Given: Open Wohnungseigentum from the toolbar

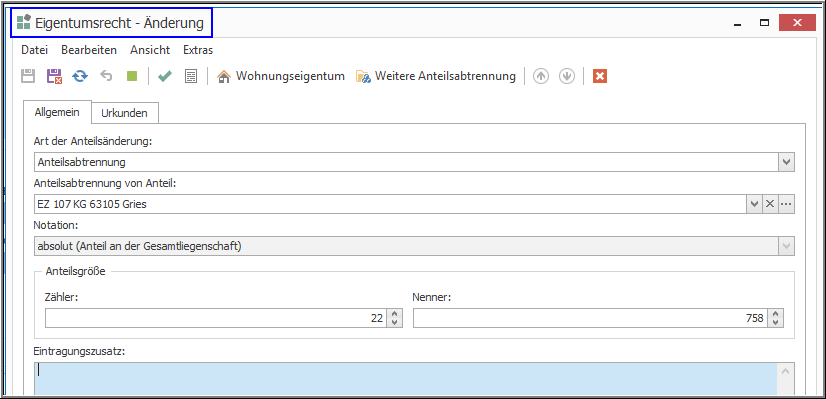Looking at the screenshot, I should coord(281,76).
